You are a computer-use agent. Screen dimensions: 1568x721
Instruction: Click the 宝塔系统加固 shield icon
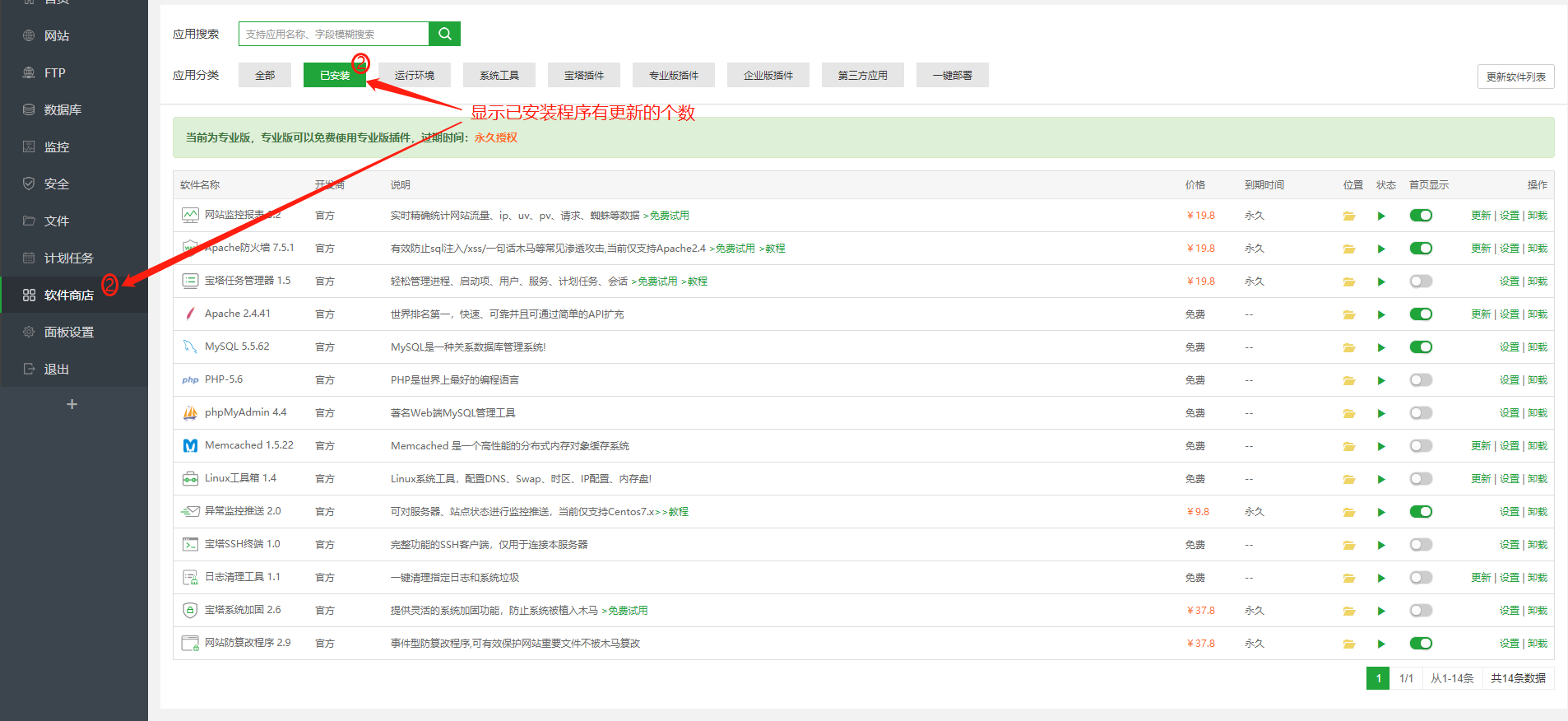(190, 610)
